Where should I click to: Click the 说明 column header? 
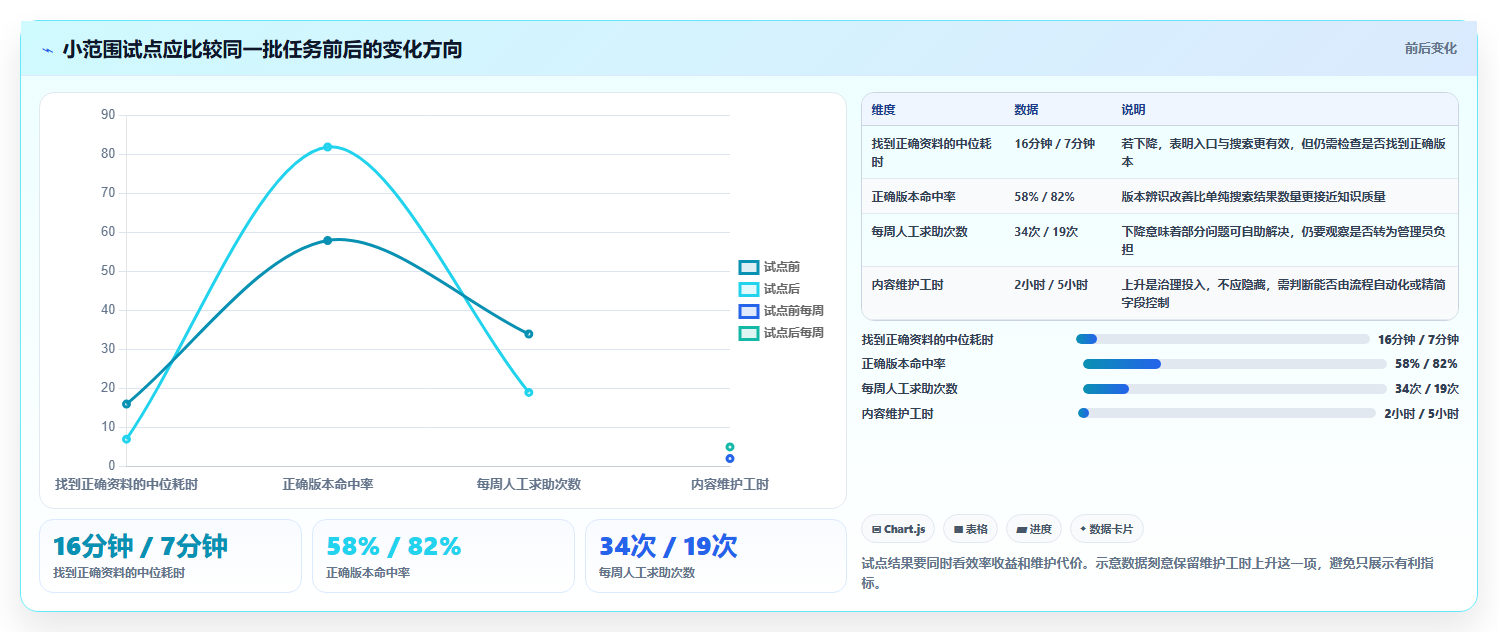click(x=1133, y=110)
